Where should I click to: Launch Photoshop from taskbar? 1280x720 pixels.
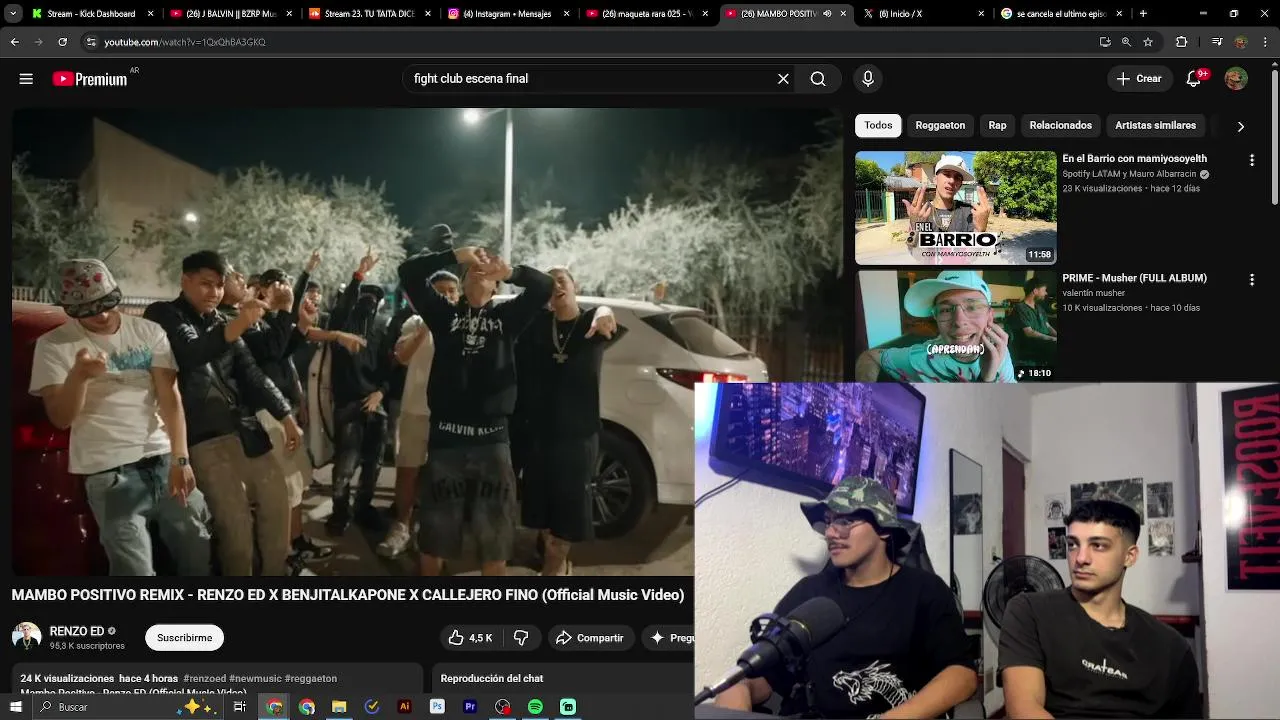tap(437, 707)
